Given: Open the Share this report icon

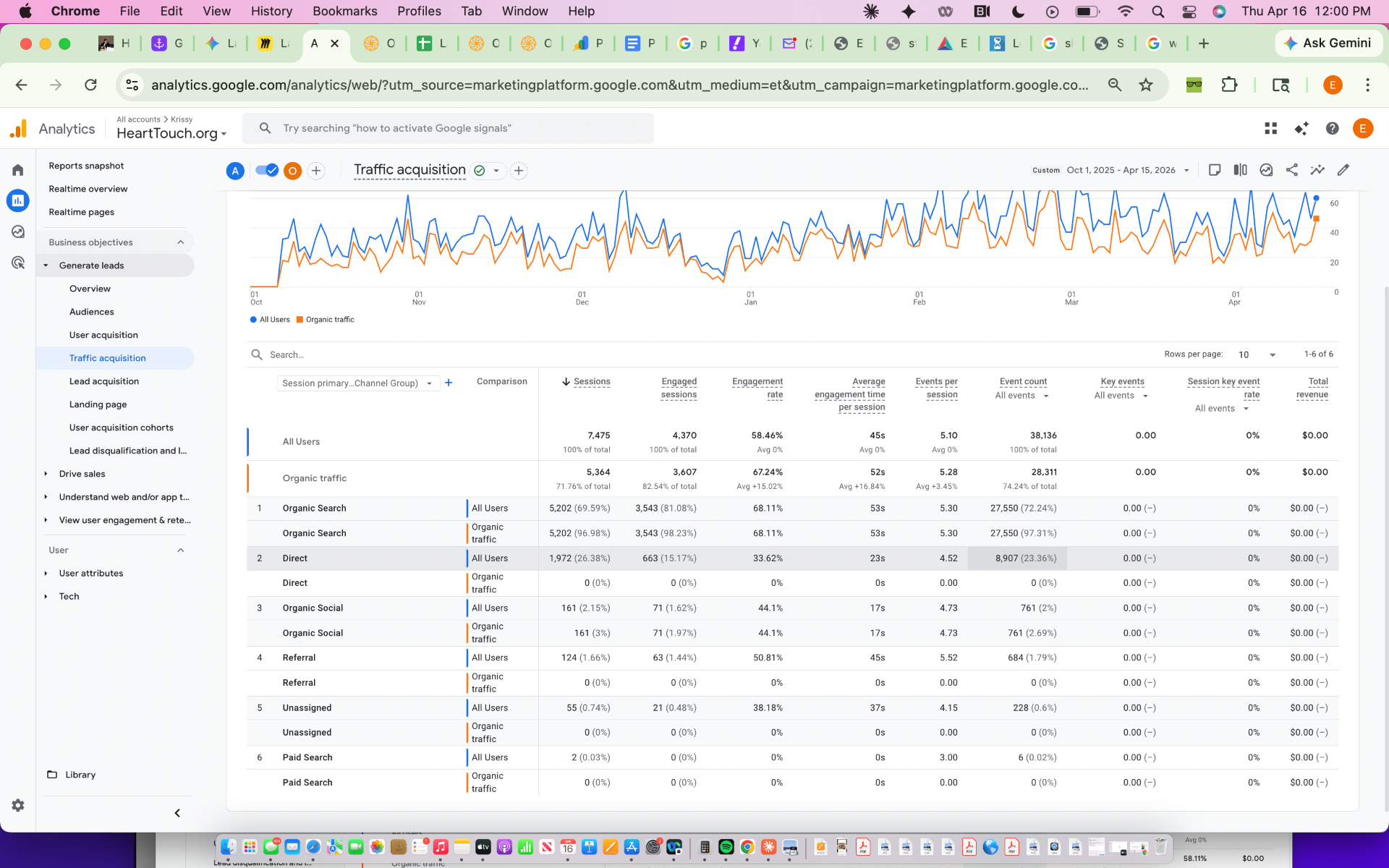Looking at the screenshot, I should tap(1291, 170).
